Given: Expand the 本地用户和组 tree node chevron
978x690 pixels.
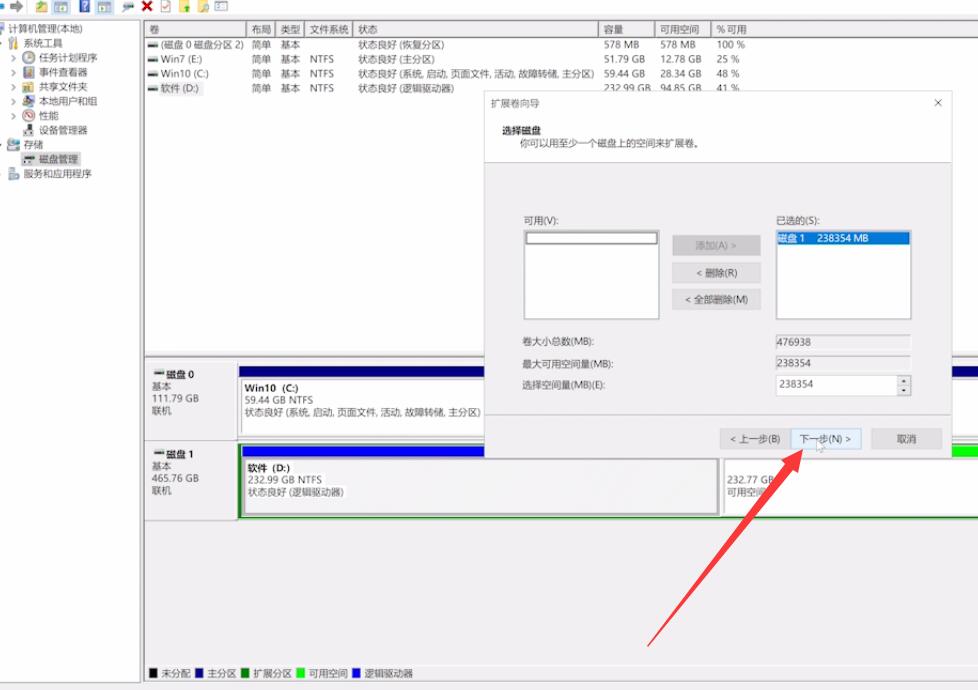Looking at the screenshot, I should (x=13, y=101).
